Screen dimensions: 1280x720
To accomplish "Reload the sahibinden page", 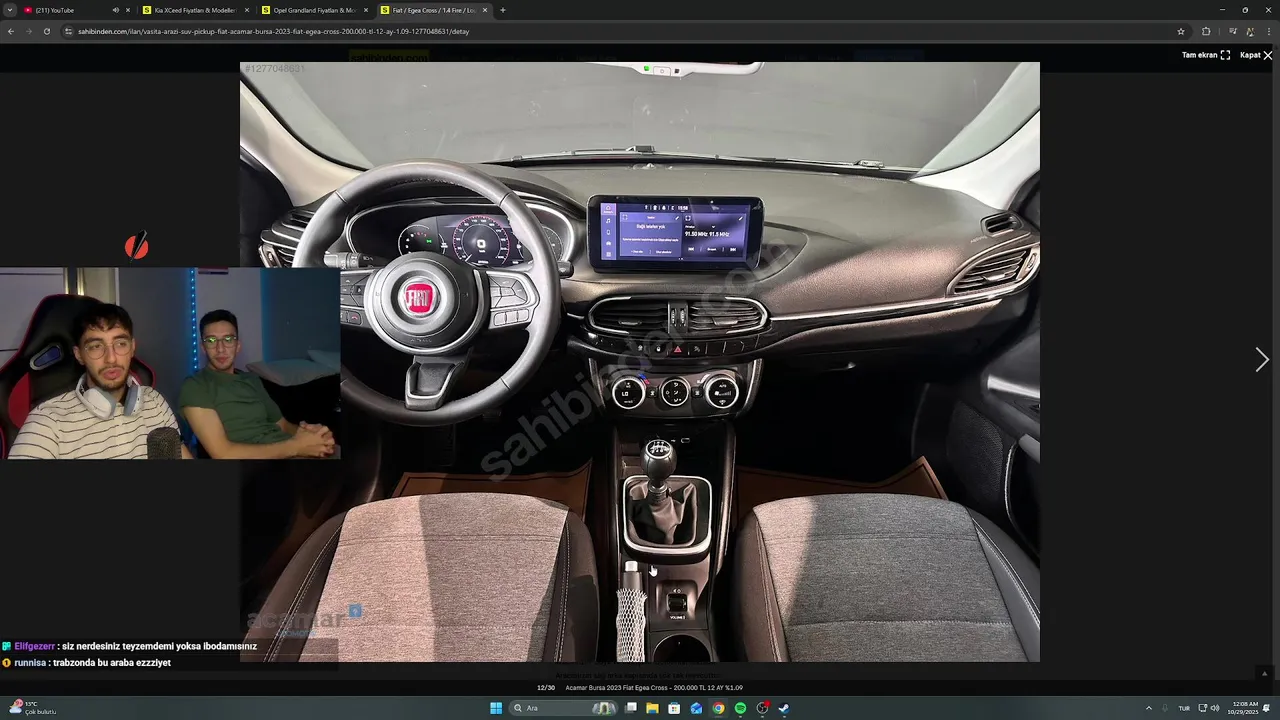I will [47, 31].
